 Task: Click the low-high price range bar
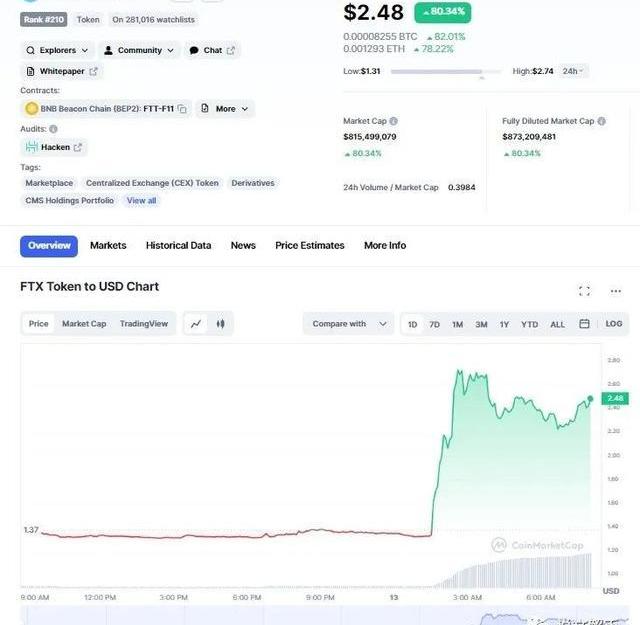[446, 72]
